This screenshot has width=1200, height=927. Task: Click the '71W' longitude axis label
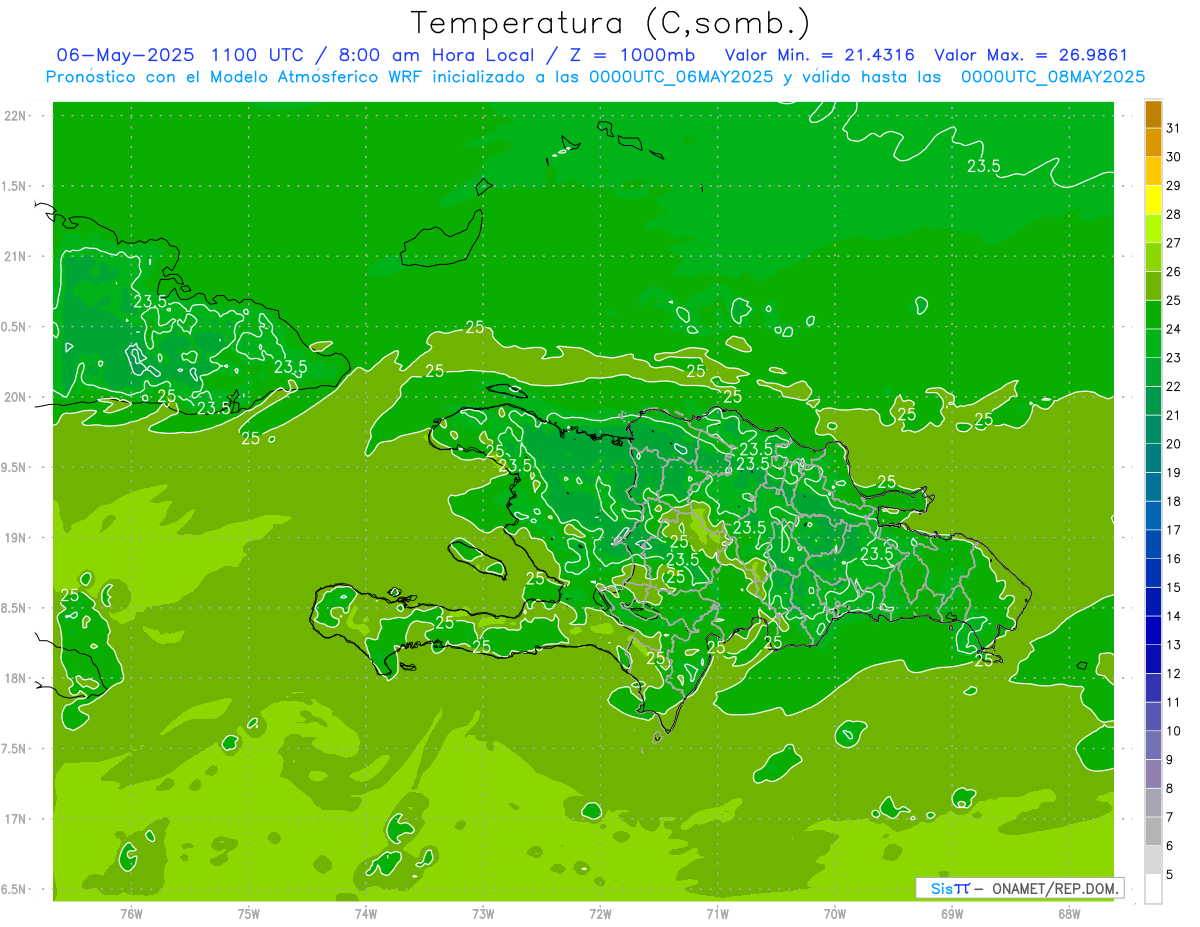(717, 914)
